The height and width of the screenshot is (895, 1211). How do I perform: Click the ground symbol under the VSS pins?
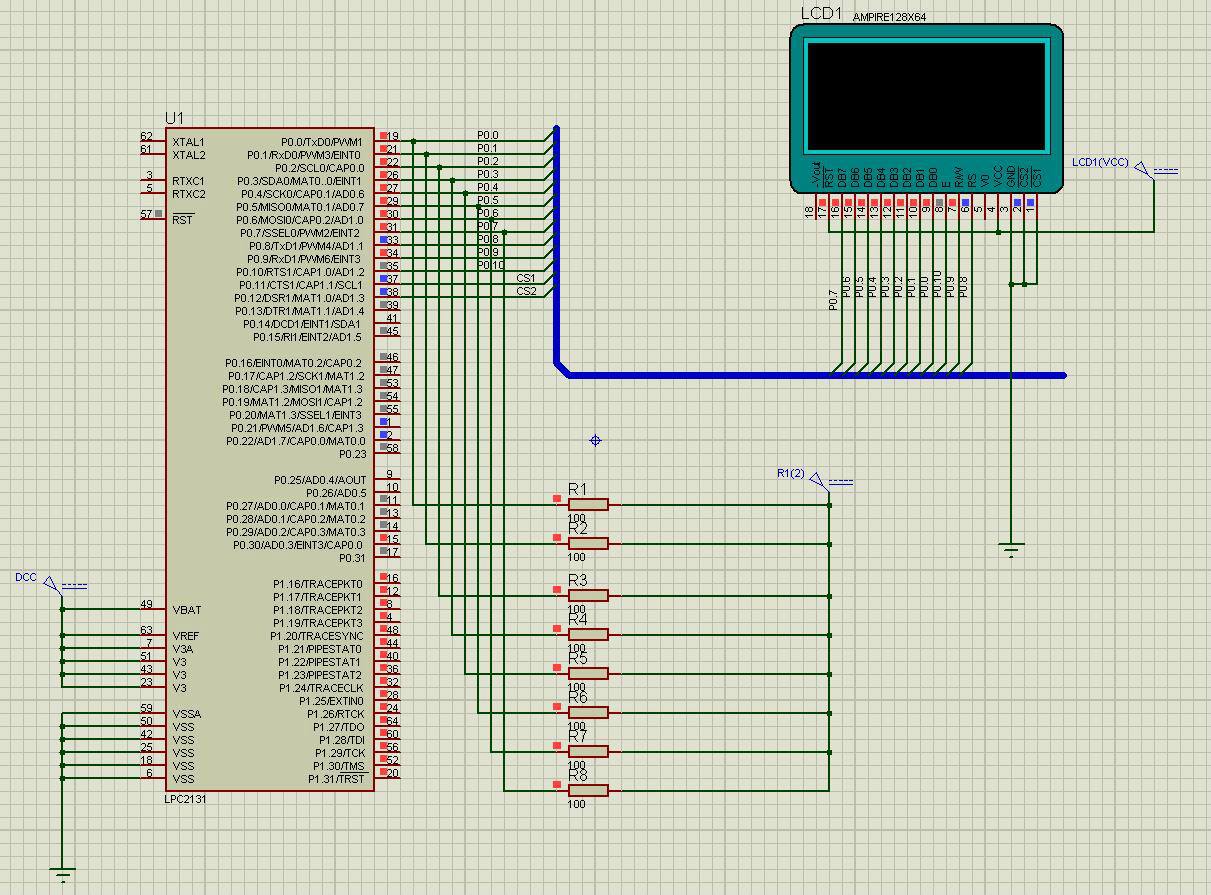coord(62,875)
